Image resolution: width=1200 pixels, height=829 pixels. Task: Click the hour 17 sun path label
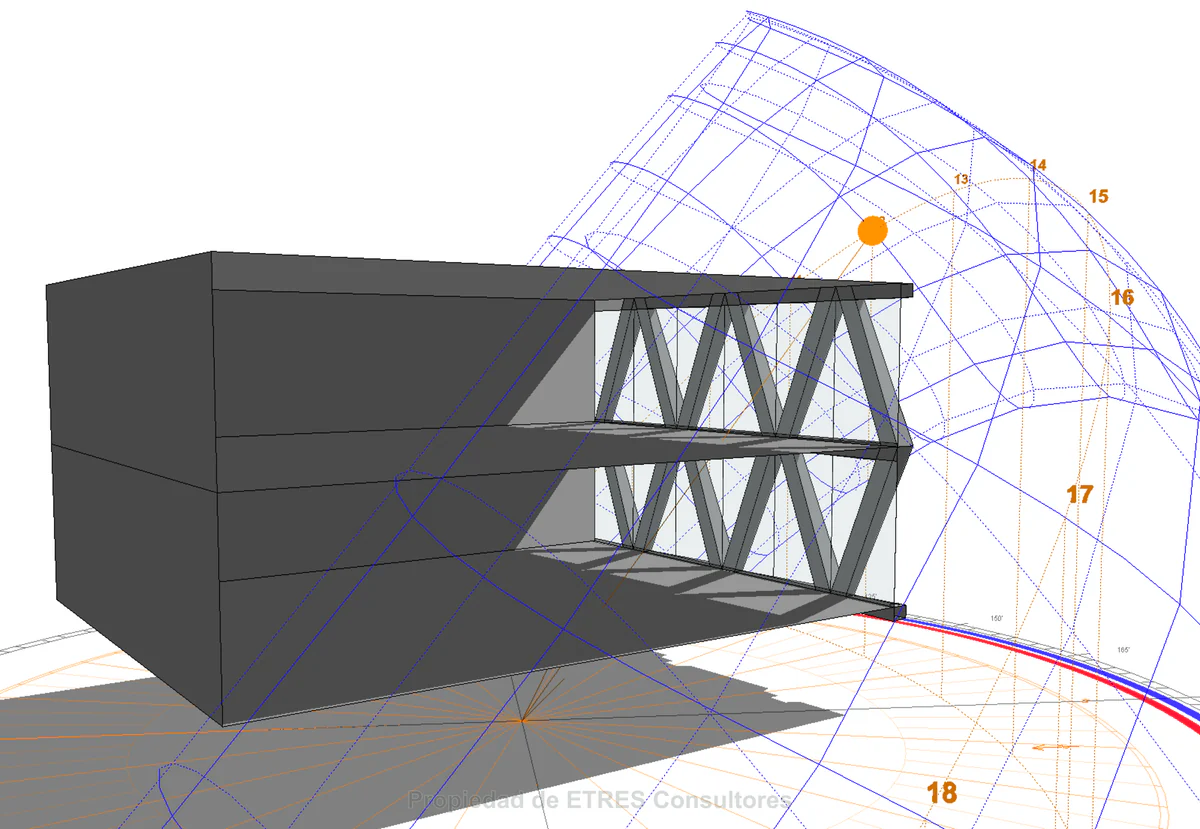pyautogui.click(x=1079, y=494)
